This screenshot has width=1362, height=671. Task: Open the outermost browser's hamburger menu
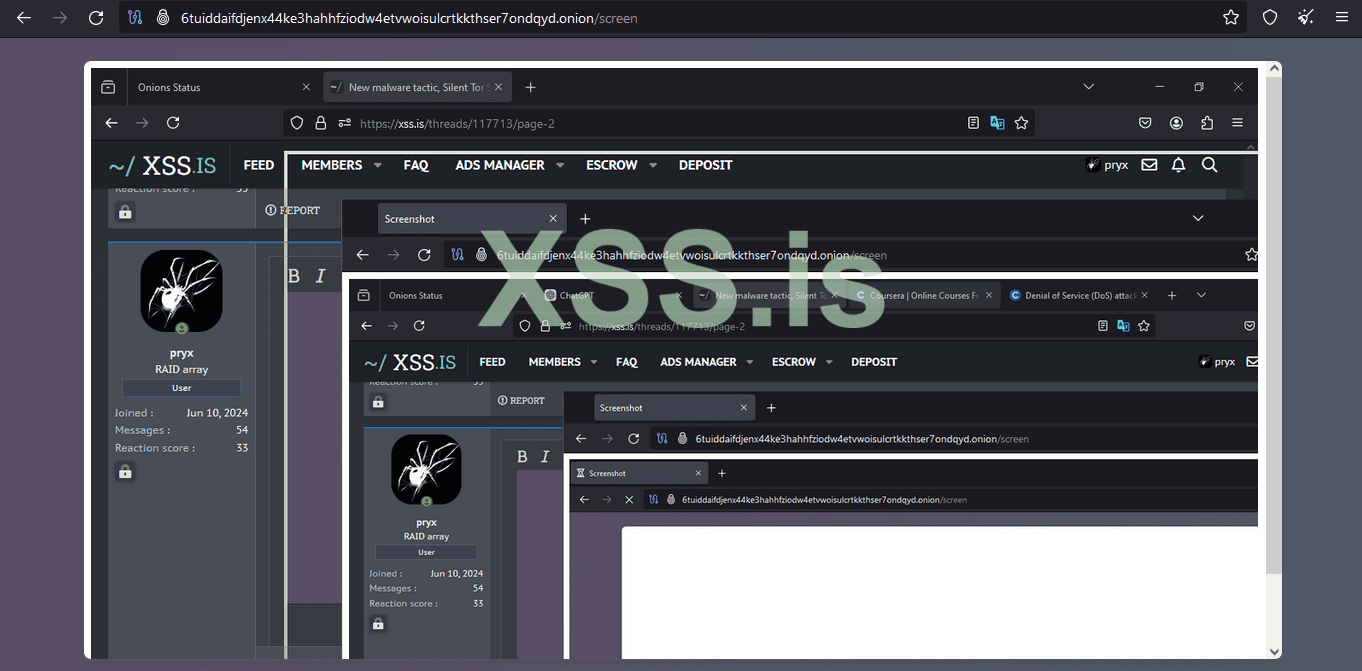pos(1342,18)
